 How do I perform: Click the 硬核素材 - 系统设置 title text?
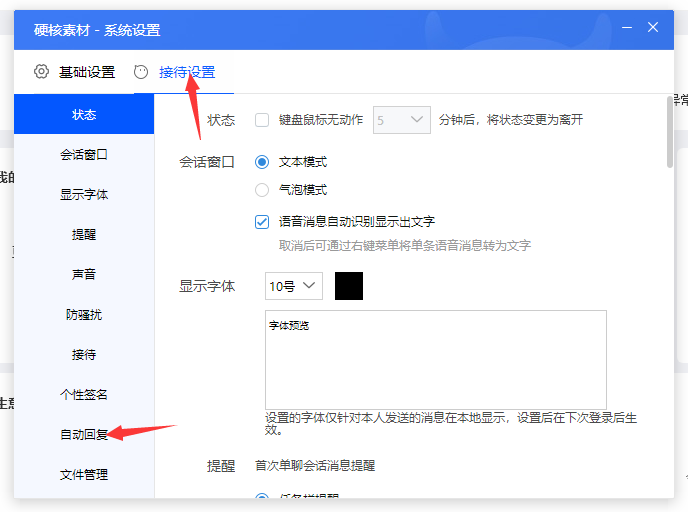pos(97,30)
